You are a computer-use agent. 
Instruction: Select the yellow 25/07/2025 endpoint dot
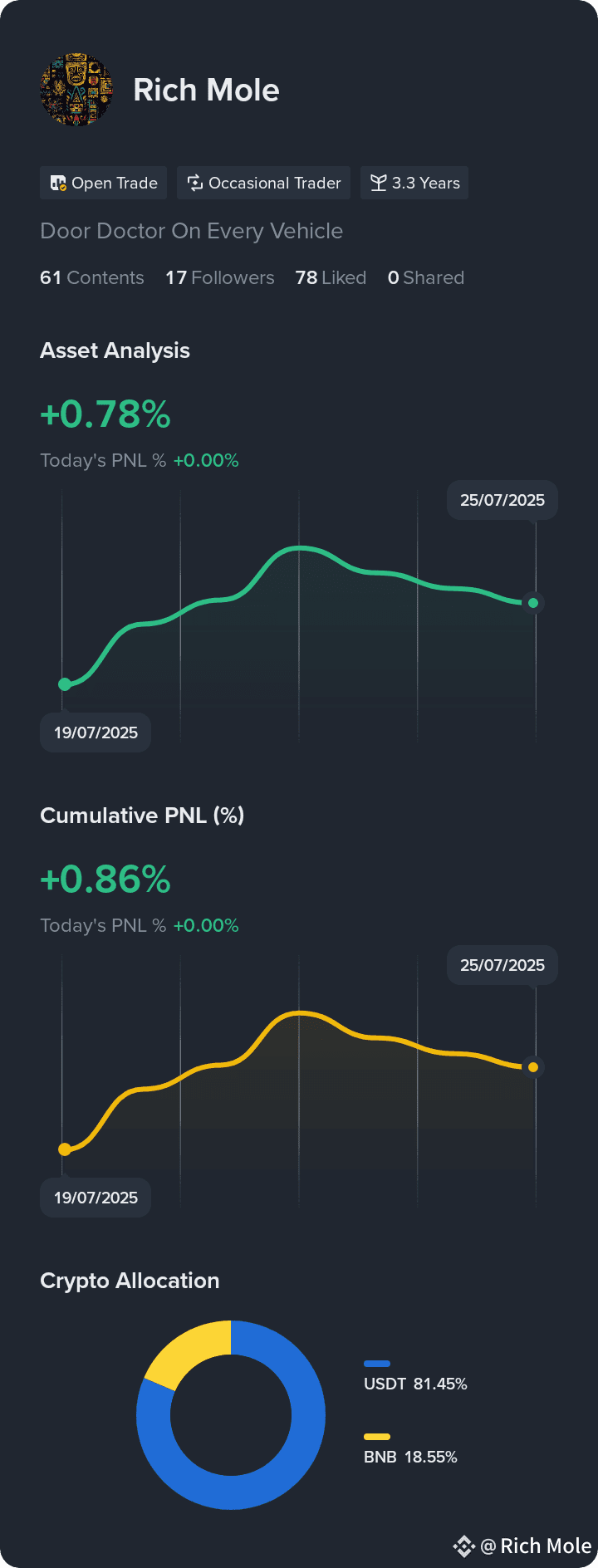pyautogui.click(x=533, y=1067)
